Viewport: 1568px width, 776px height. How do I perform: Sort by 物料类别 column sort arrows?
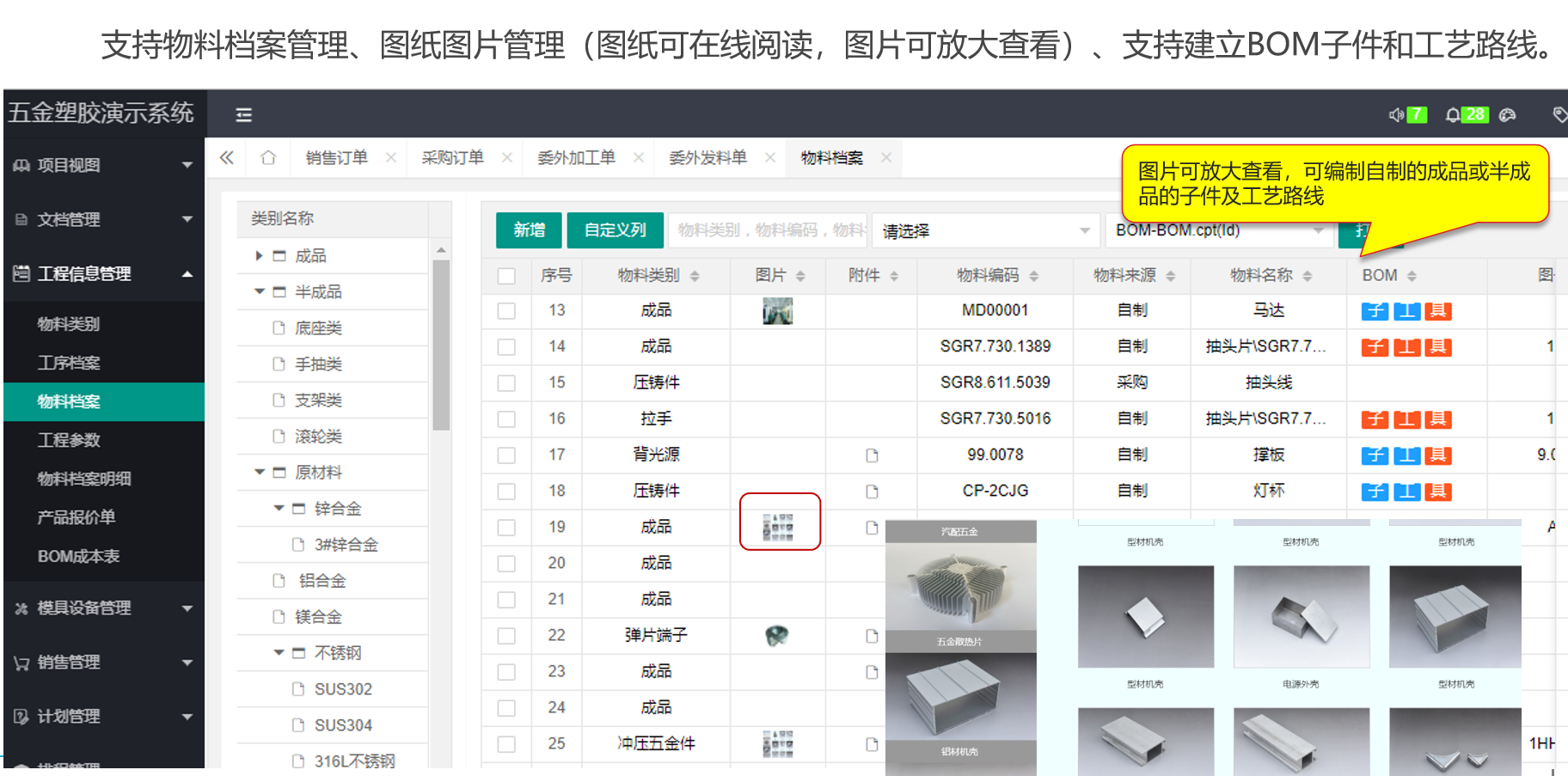click(695, 276)
